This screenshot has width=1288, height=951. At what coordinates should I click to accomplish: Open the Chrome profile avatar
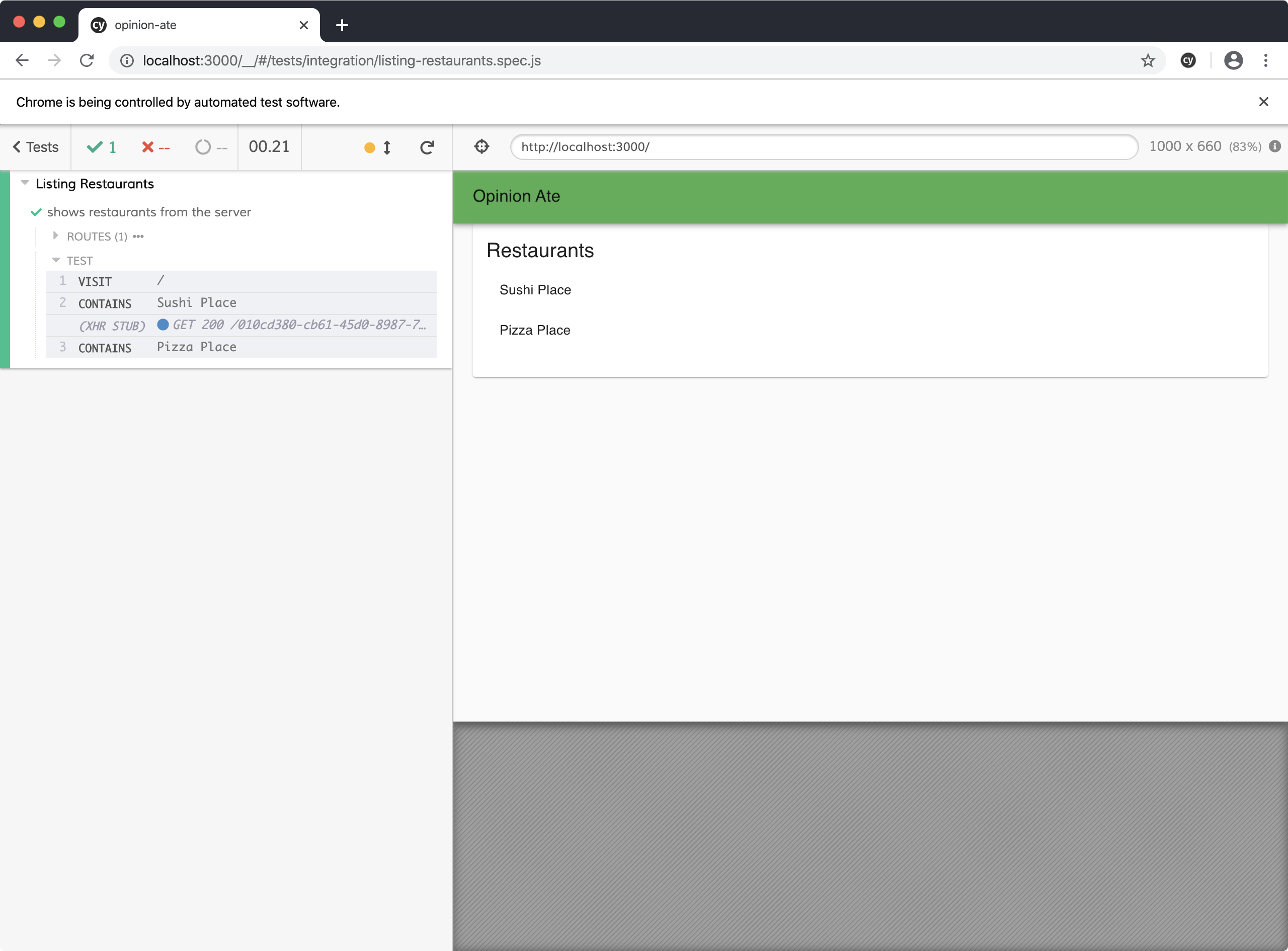click(1233, 60)
